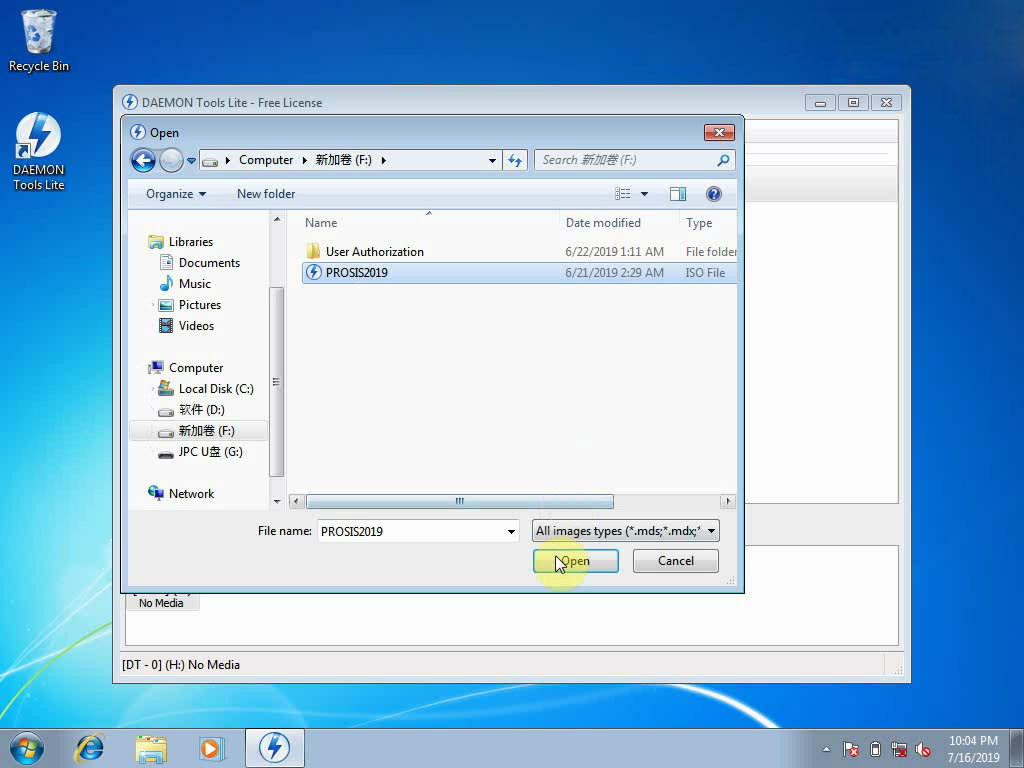Open the File name history dropdown

point(511,531)
